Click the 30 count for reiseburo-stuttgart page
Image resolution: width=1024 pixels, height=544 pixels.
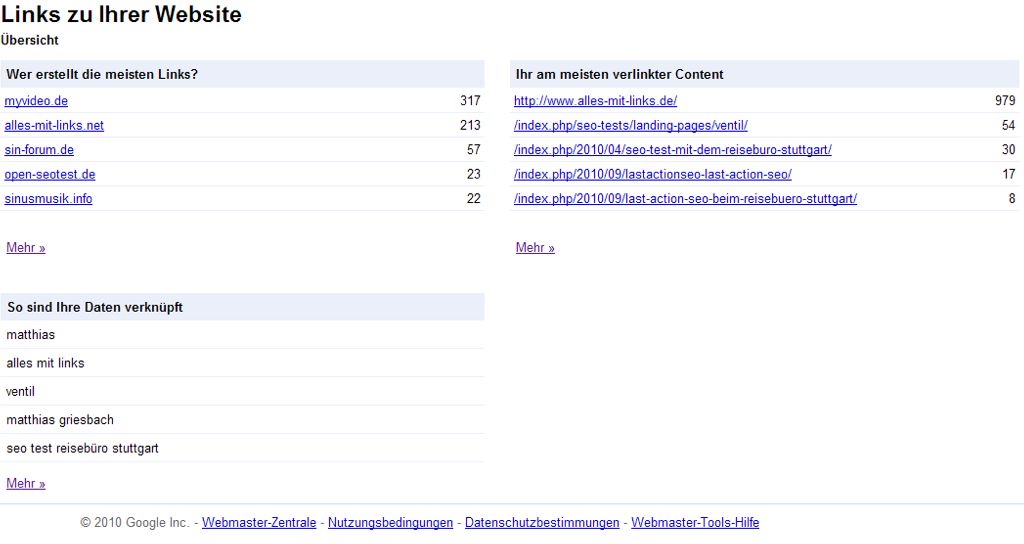click(x=1009, y=150)
